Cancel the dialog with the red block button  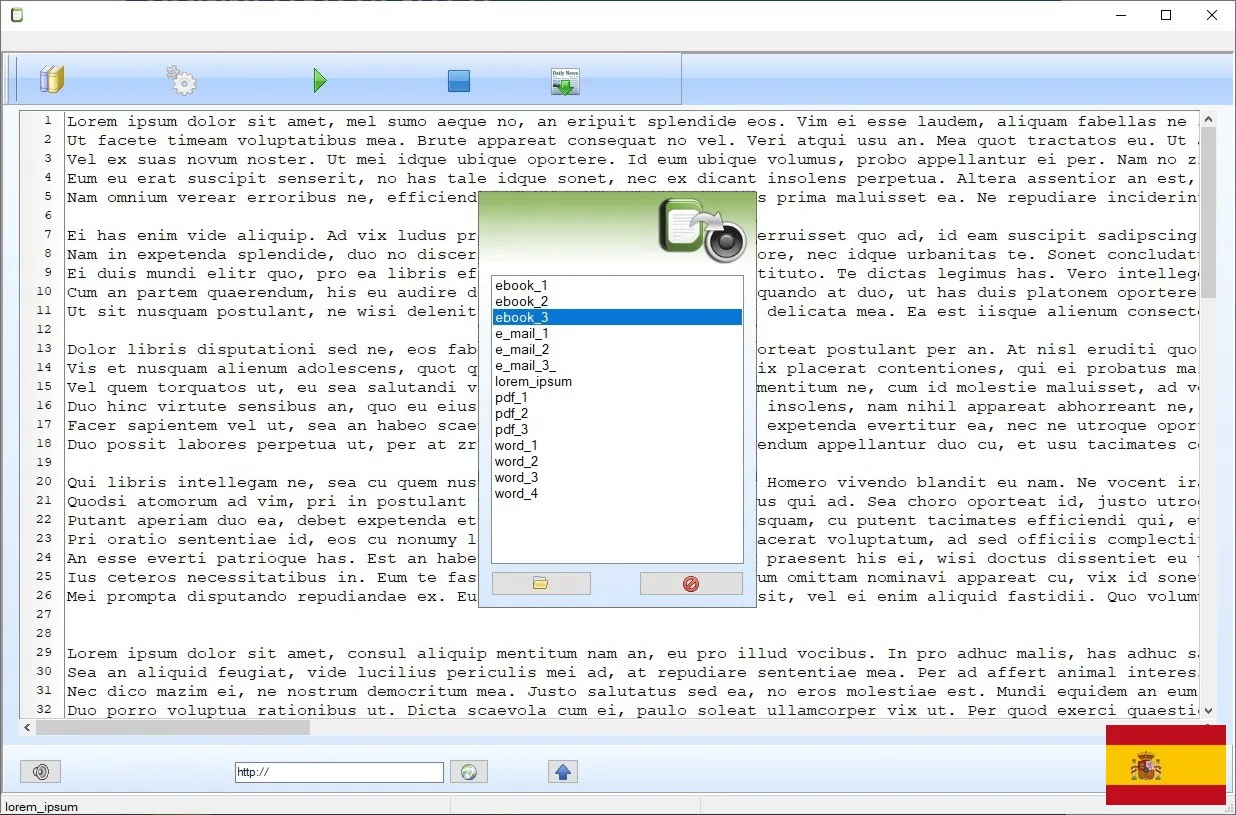691,583
